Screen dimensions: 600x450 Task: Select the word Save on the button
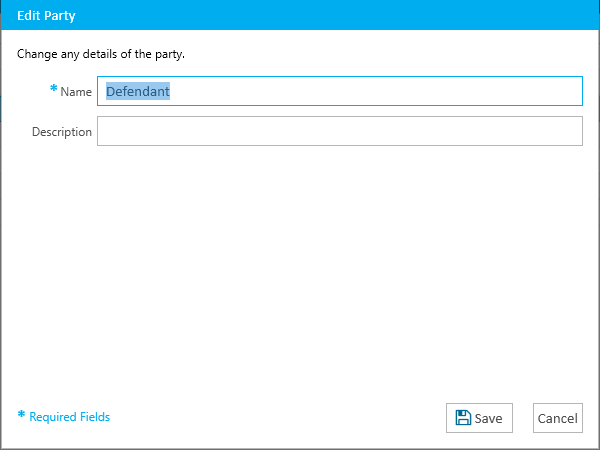pos(488,418)
